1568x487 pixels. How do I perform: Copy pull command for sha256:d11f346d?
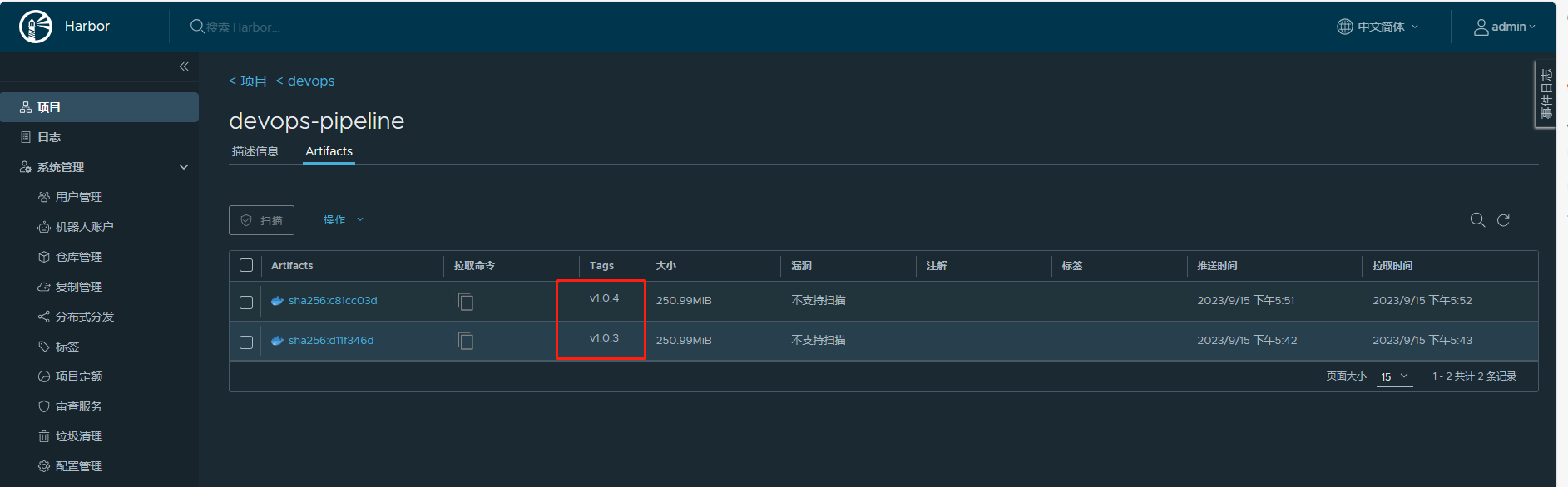(466, 341)
